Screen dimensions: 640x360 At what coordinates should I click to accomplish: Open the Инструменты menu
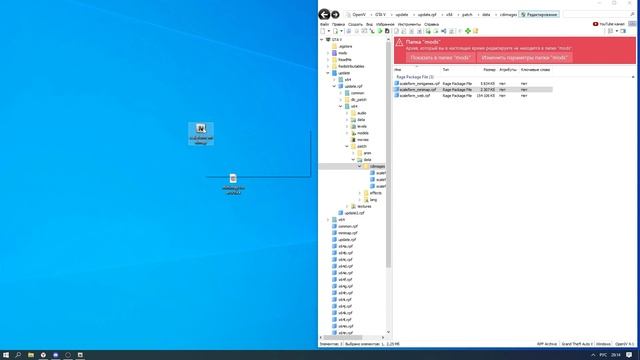pyautogui.click(x=409, y=24)
